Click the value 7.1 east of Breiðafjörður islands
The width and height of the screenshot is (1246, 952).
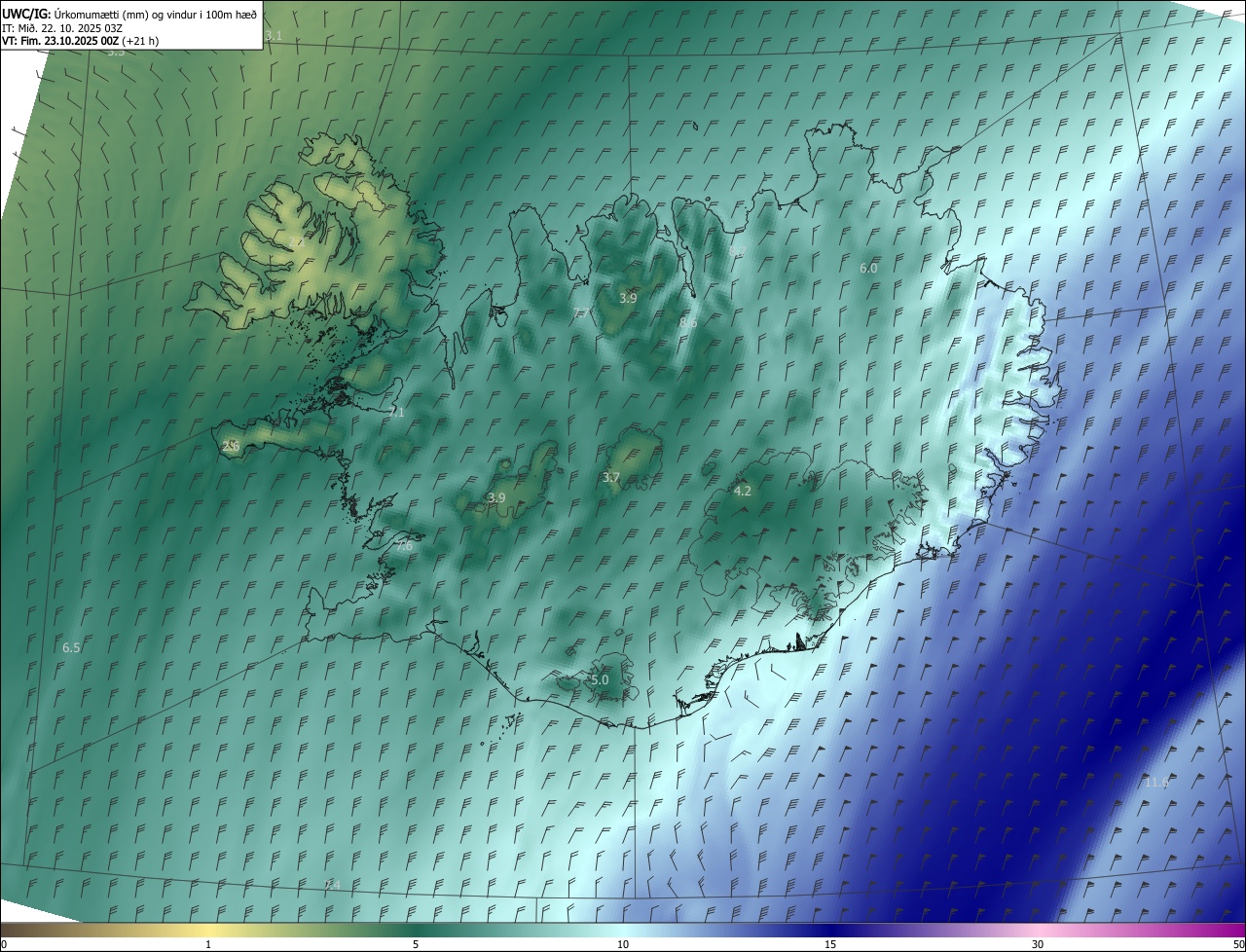point(396,412)
